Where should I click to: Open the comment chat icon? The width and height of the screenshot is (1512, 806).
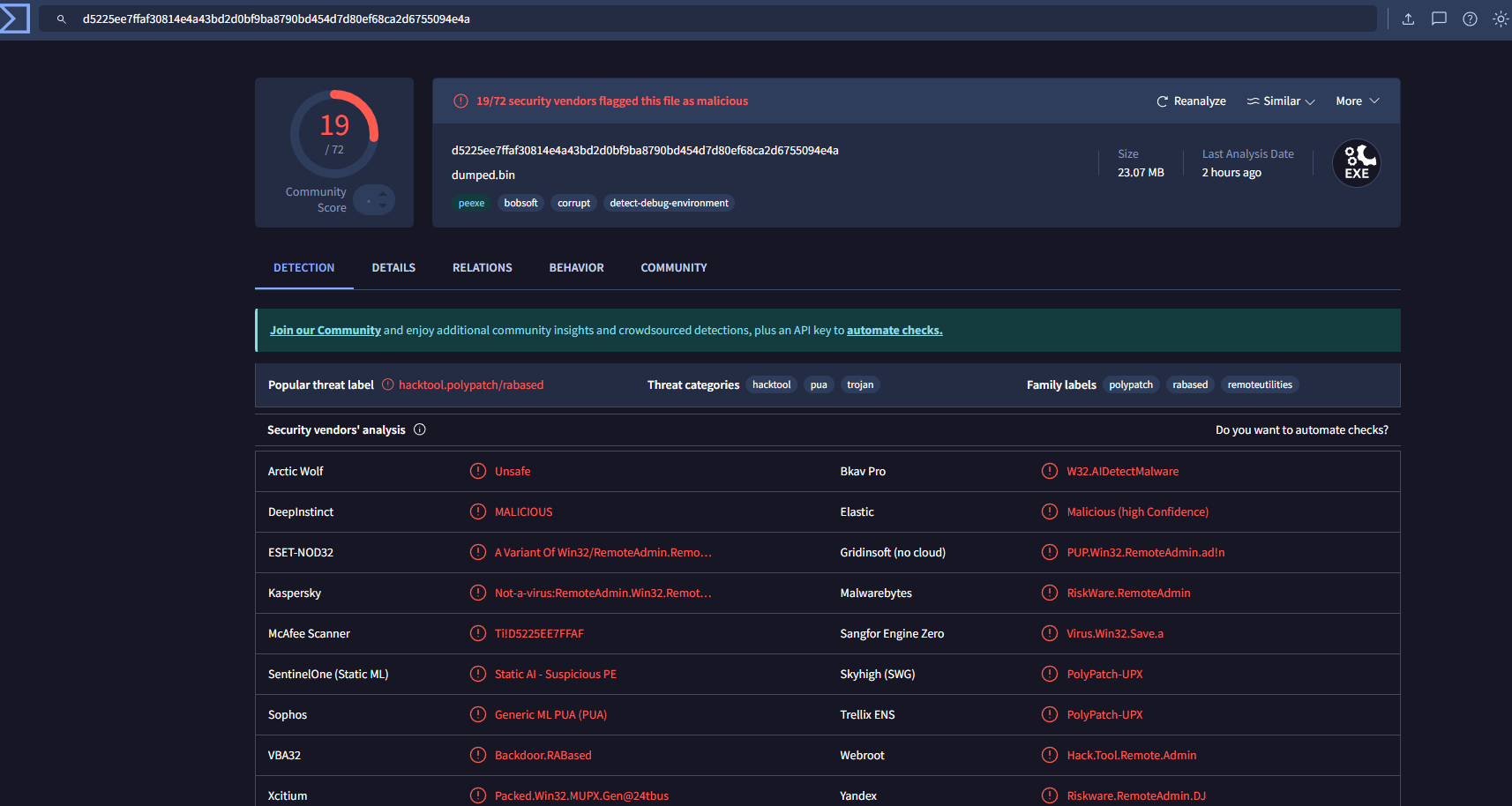pyautogui.click(x=1439, y=19)
